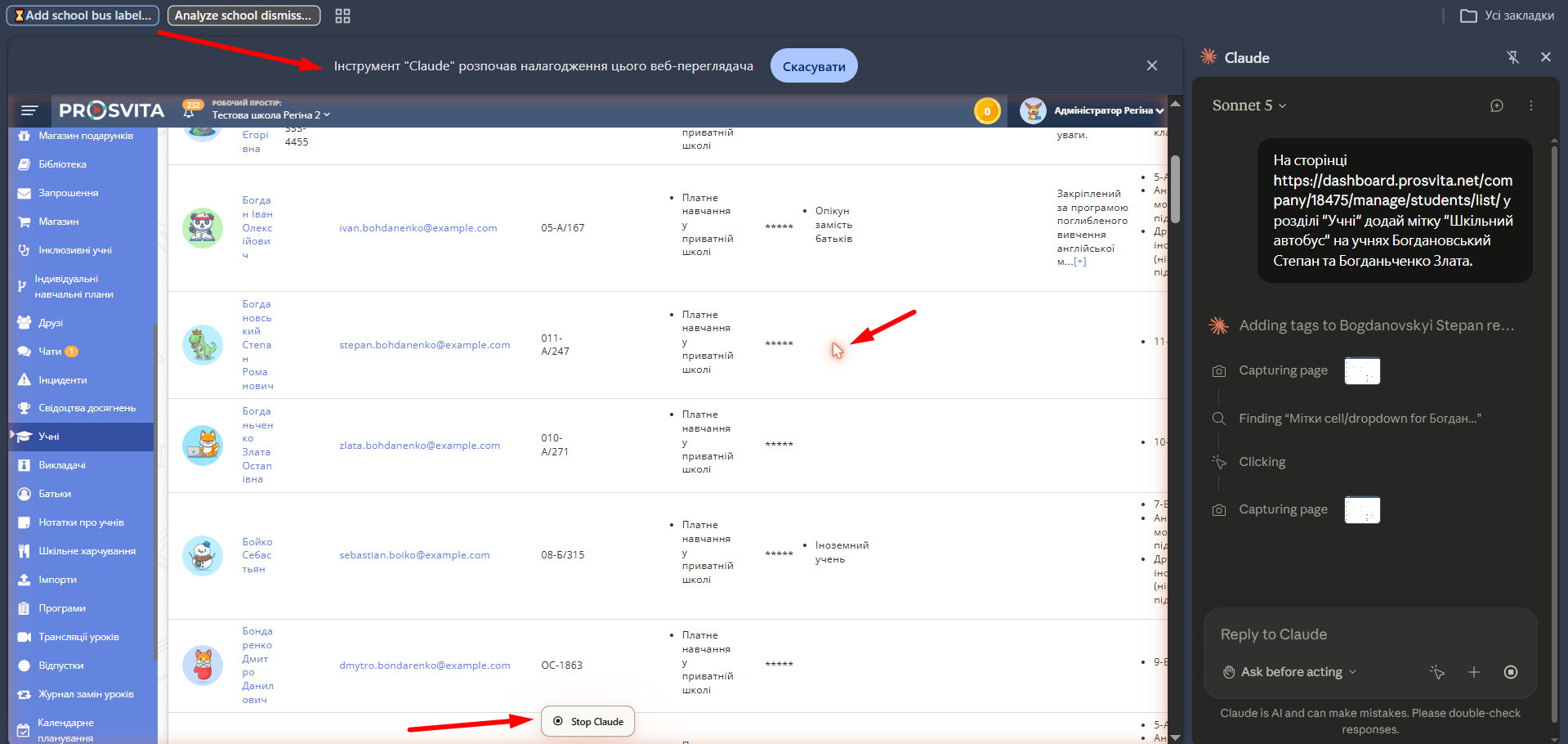
Task: Switch to Add school bus label tab
Action: (x=83, y=16)
